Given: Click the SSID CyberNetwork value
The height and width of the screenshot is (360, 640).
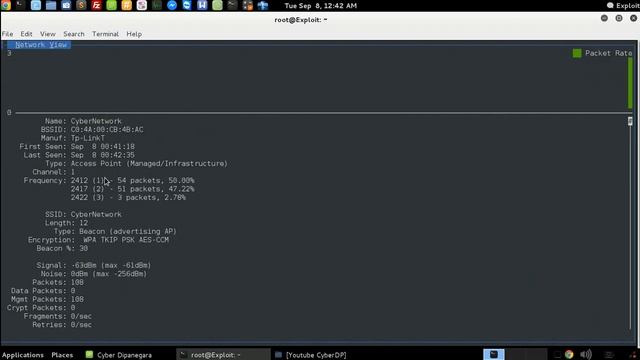Looking at the screenshot, I should click(96, 214).
